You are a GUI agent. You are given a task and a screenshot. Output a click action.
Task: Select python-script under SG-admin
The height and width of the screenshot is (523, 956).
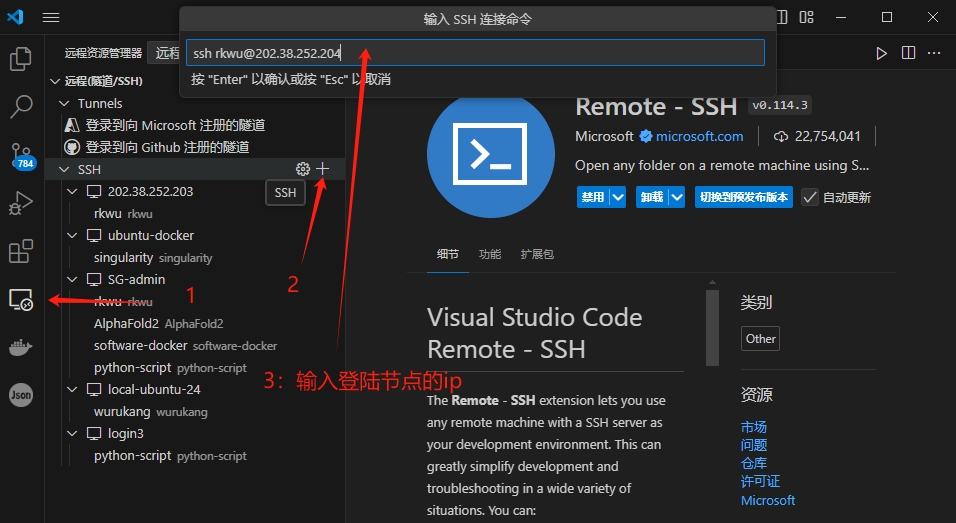pyautogui.click(x=170, y=368)
